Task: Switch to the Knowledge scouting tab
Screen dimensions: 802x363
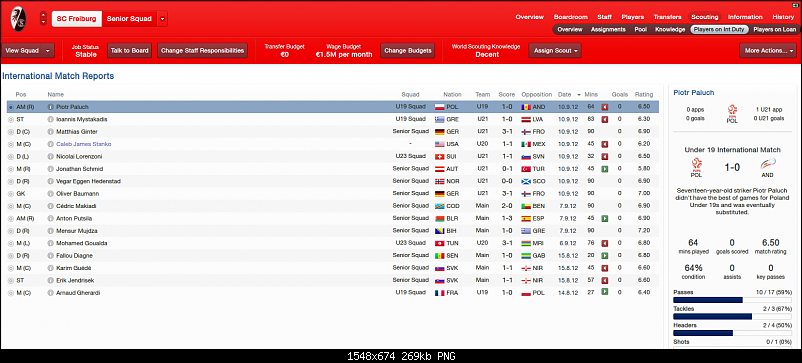Action: point(670,30)
